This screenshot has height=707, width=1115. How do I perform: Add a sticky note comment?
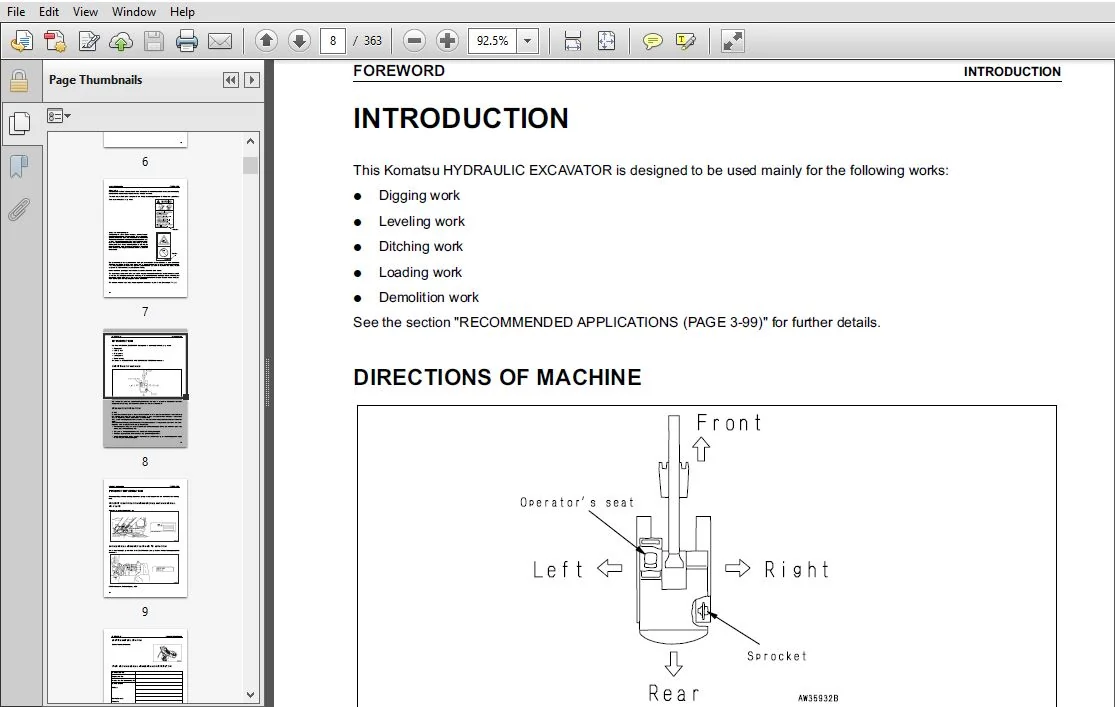click(652, 41)
